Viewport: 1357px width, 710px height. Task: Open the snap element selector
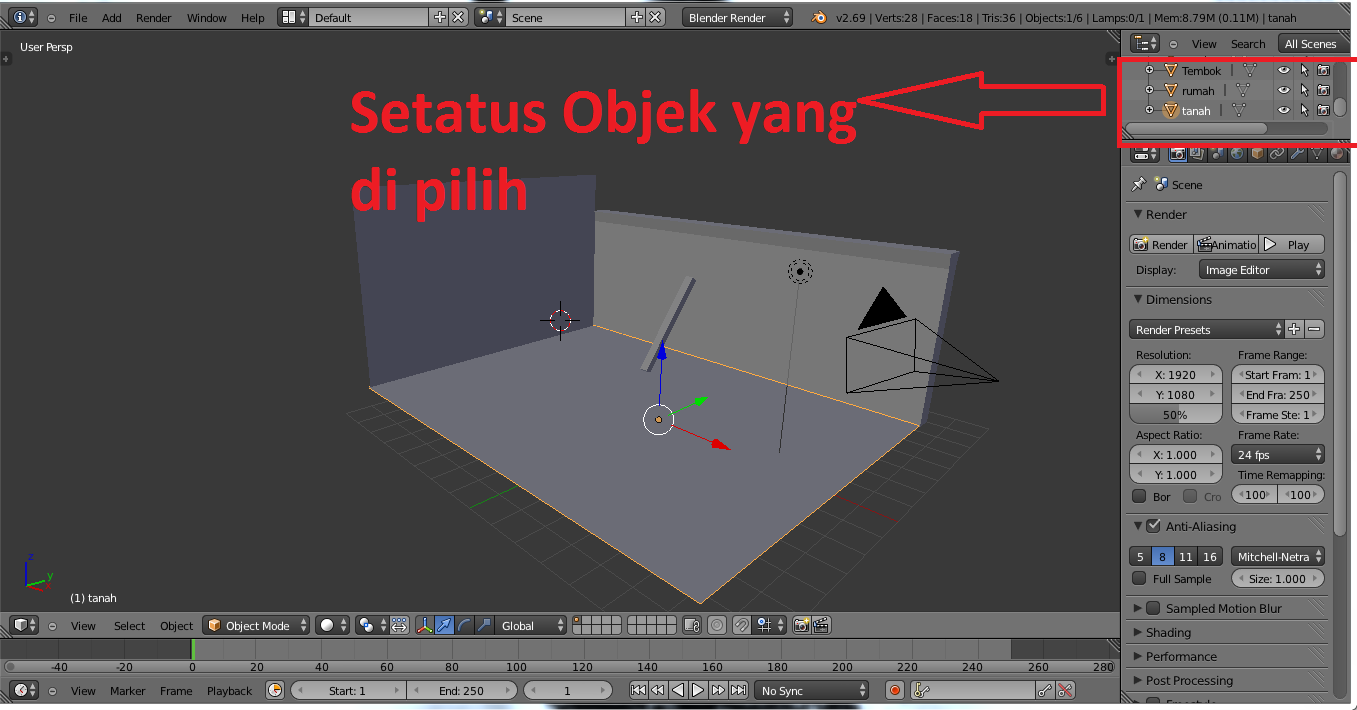770,625
